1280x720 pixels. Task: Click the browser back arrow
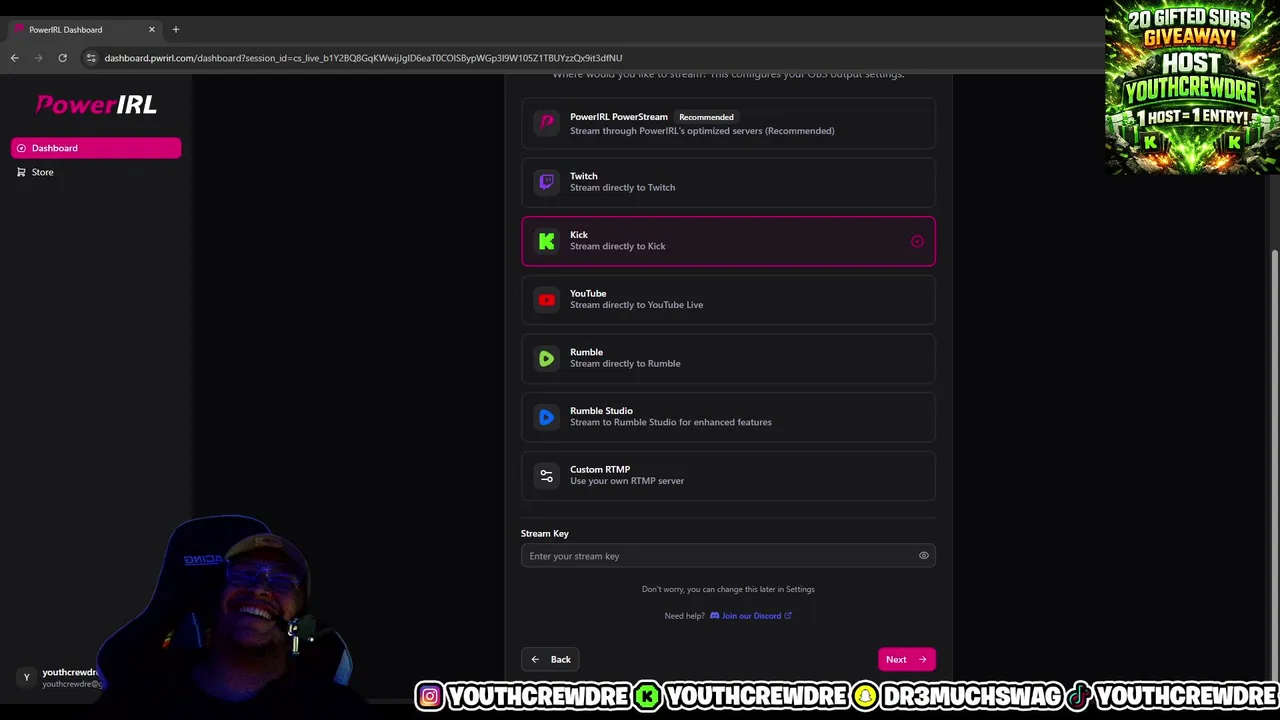(x=15, y=58)
